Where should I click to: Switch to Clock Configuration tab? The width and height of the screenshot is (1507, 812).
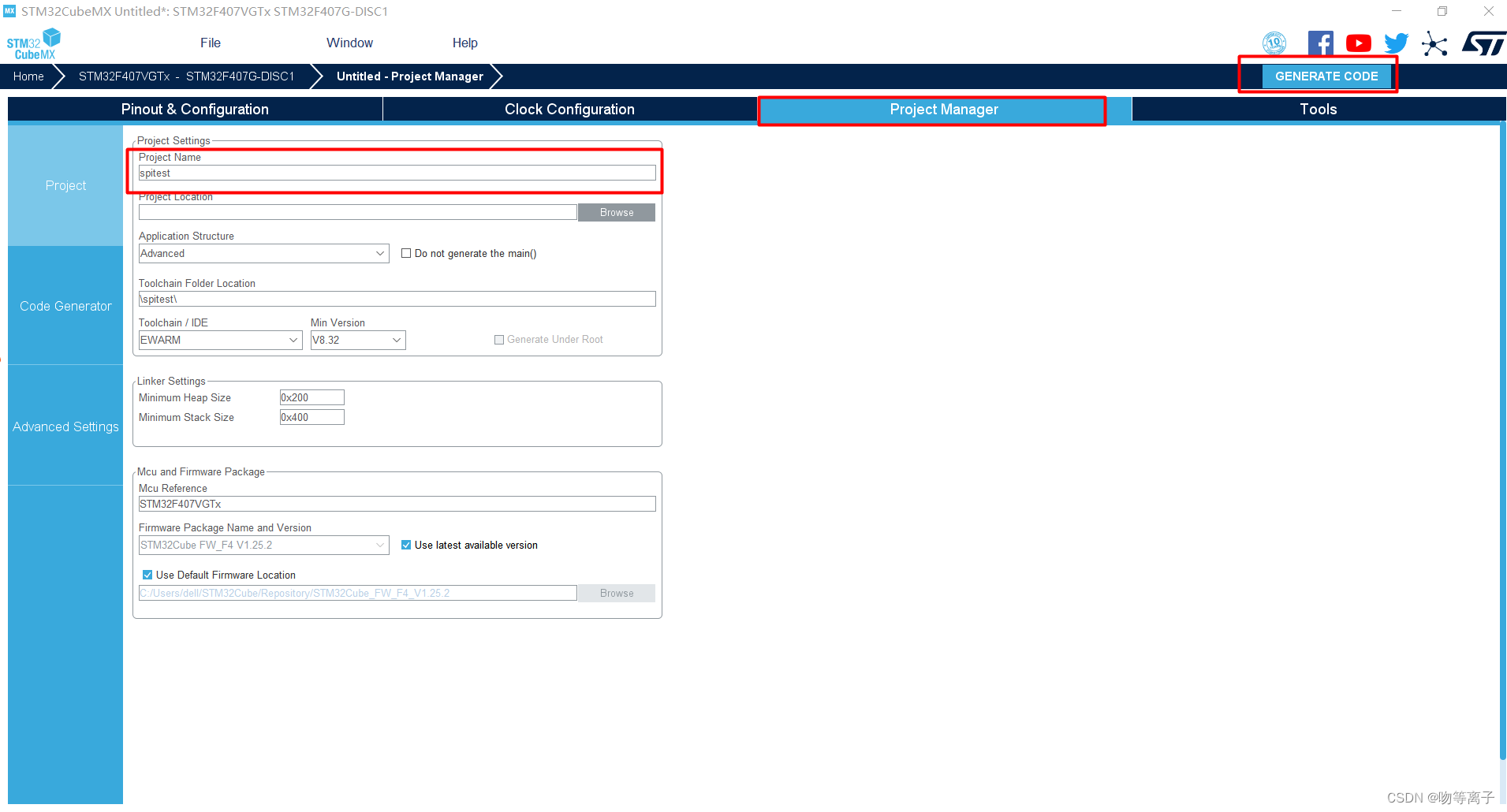569,109
